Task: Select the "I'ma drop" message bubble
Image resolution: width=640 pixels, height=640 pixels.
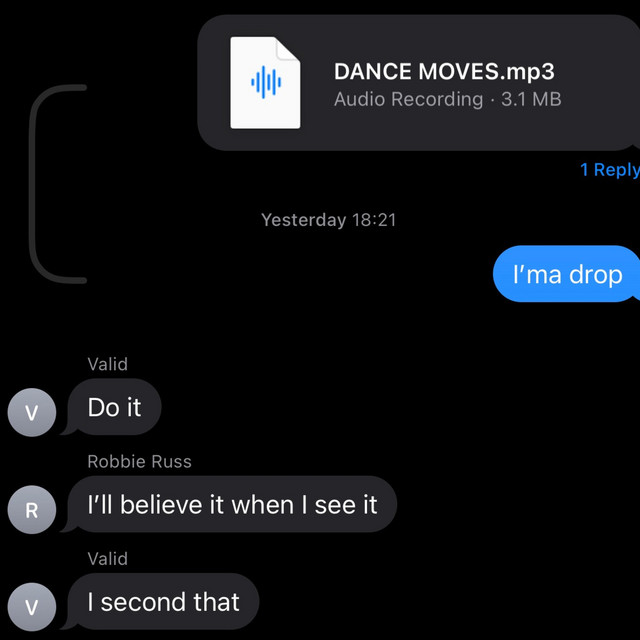Action: pyautogui.click(x=567, y=274)
